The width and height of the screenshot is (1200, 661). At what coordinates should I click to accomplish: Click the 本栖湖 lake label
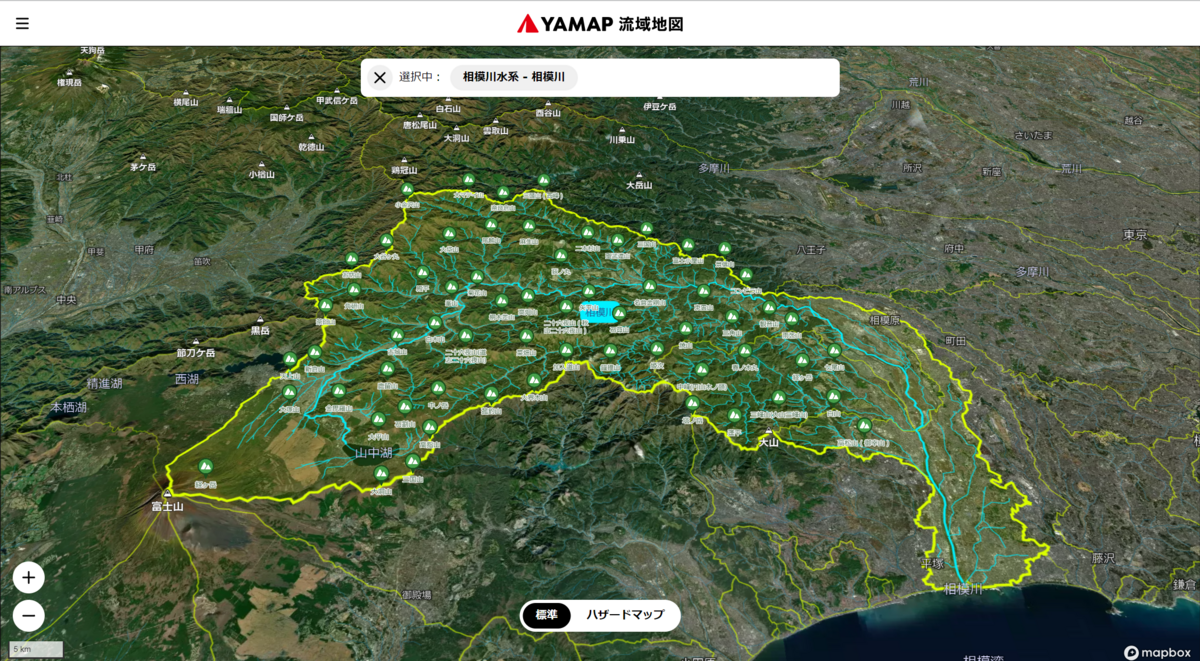[70, 407]
